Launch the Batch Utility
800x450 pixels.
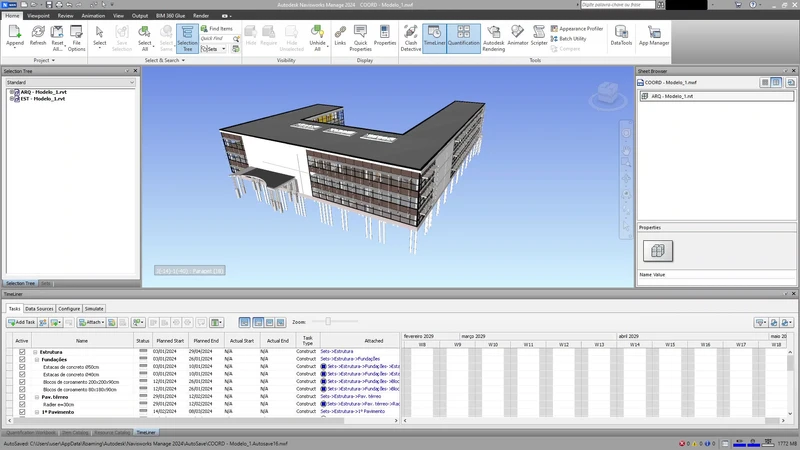tap(568, 39)
